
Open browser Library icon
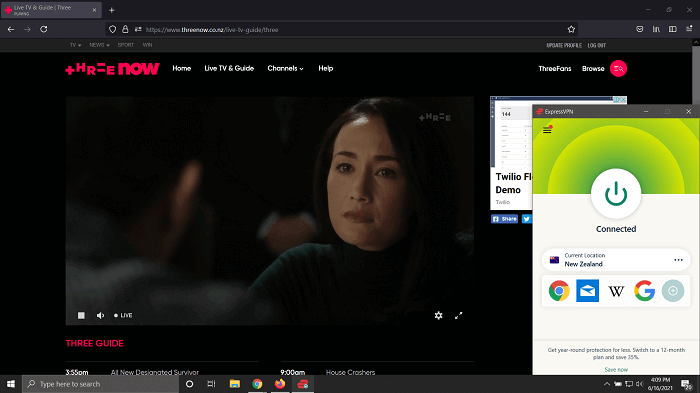coord(656,29)
